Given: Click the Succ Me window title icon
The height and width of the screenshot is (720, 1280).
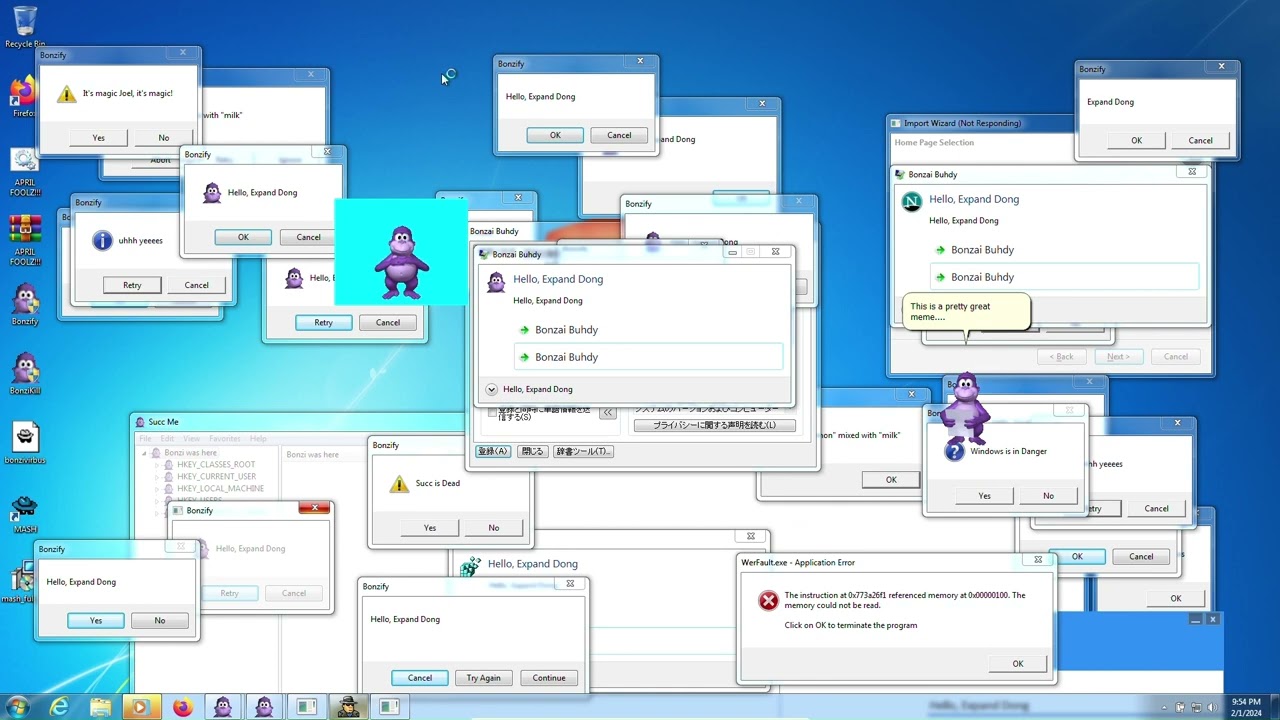Looking at the screenshot, I should 139,422.
